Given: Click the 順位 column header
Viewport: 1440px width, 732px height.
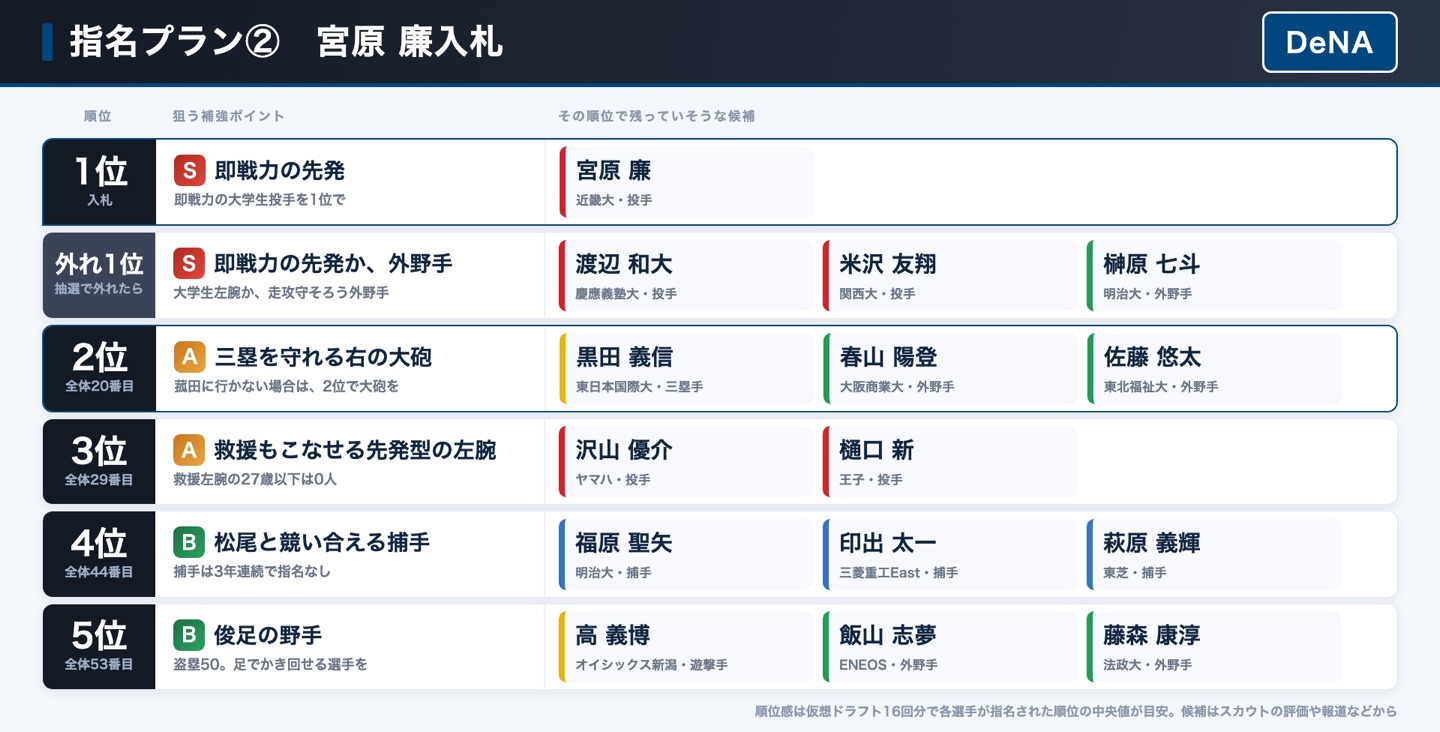Looking at the screenshot, I should pos(98,116).
